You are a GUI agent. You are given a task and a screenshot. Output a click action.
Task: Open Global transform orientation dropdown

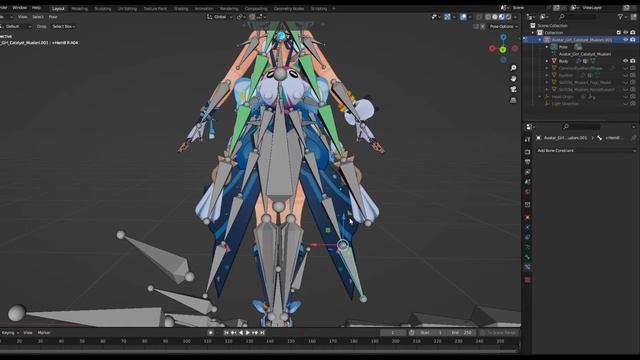[220, 17]
